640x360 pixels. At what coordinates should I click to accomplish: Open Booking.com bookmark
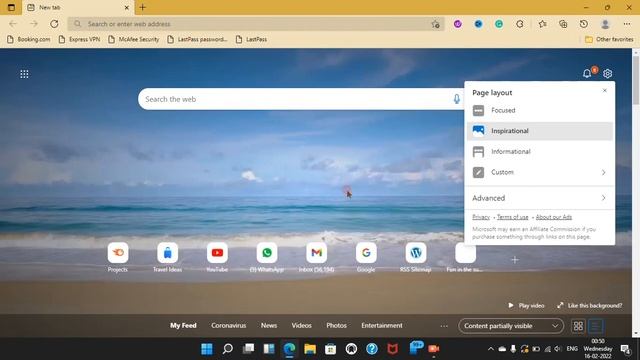tap(29, 39)
